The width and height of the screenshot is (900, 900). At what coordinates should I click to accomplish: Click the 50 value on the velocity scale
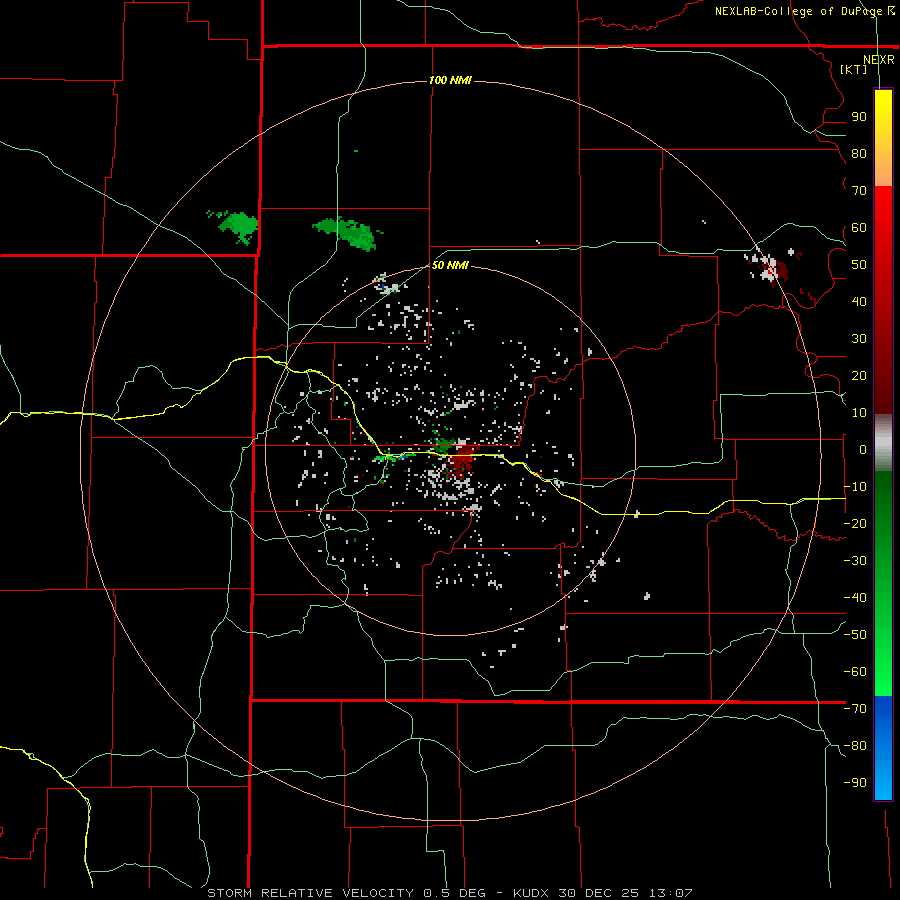click(859, 265)
